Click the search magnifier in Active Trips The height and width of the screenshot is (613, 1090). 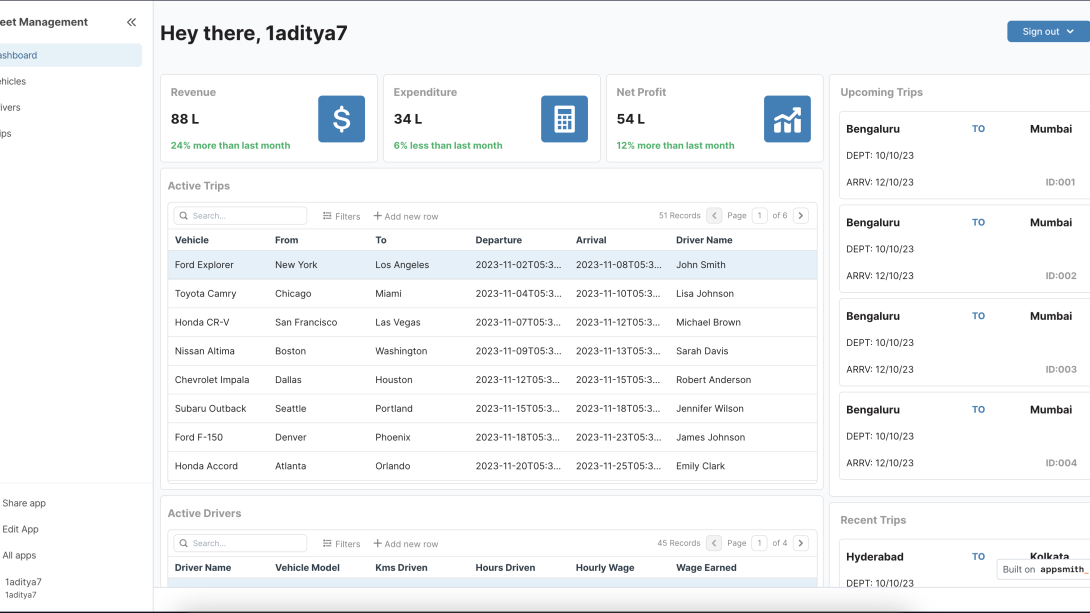point(184,215)
